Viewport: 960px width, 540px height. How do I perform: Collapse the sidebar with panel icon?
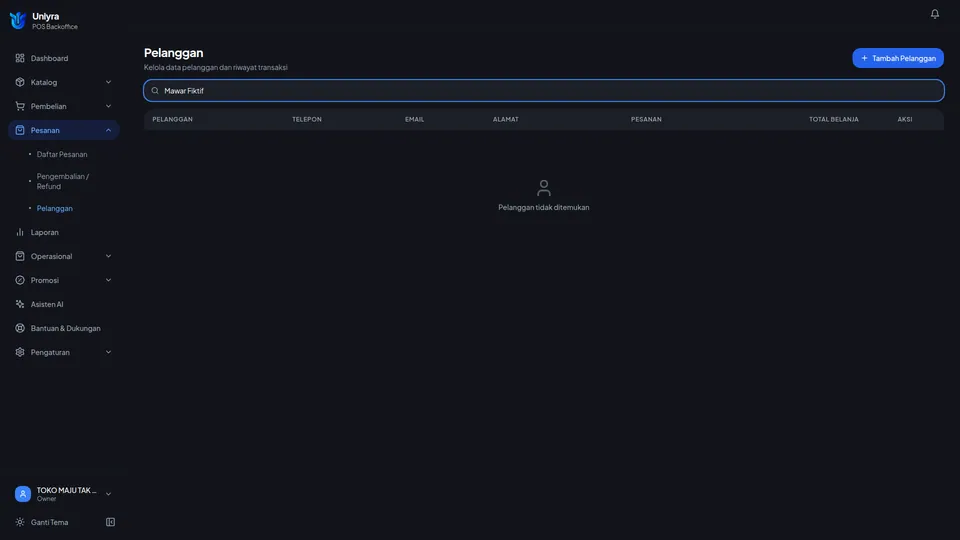click(x=110, y=522)
